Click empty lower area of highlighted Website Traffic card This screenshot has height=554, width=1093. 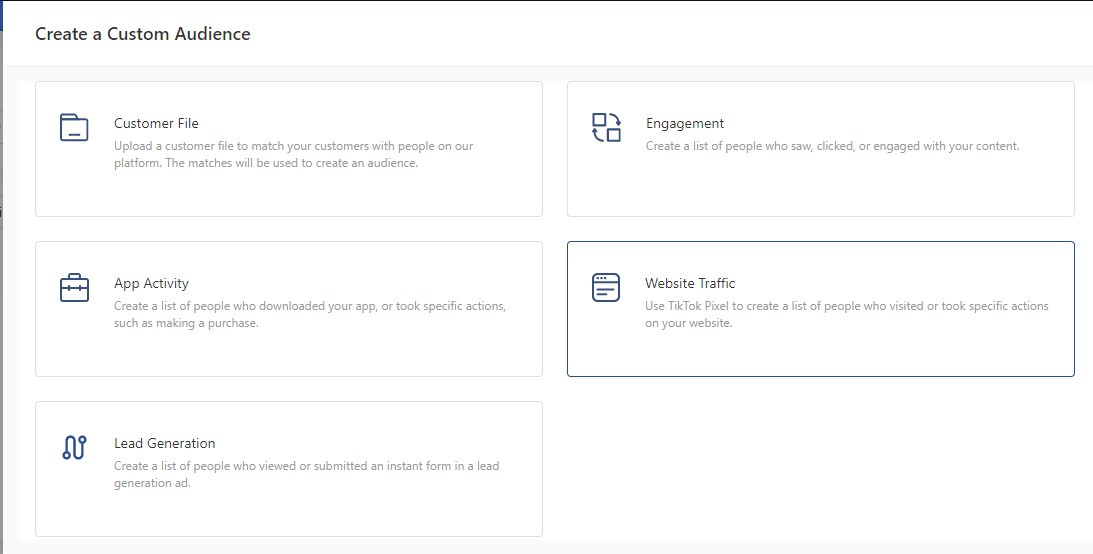[x=820, y=354]
